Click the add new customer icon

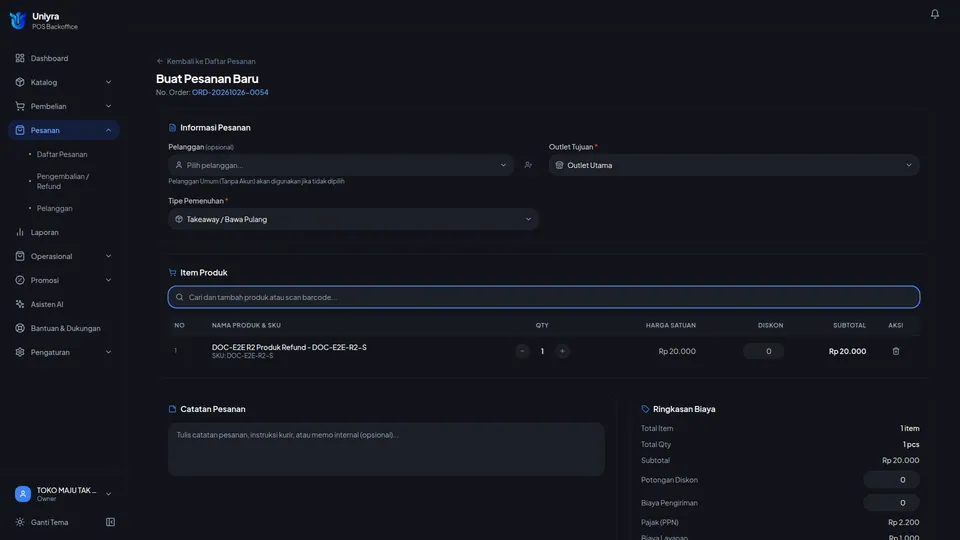click(528, 165)
